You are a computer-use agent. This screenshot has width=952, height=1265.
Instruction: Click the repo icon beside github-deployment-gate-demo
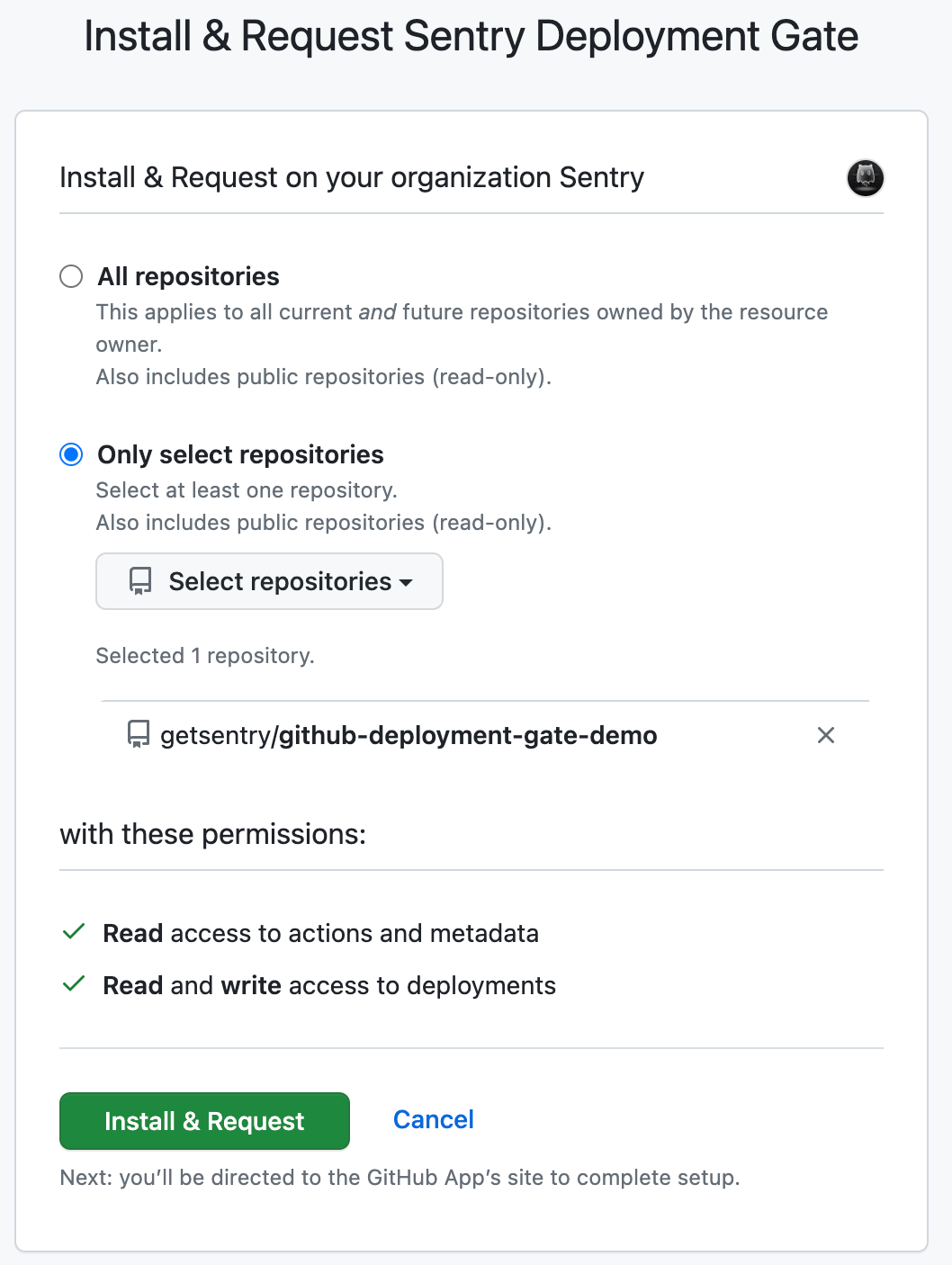[139, 735]
